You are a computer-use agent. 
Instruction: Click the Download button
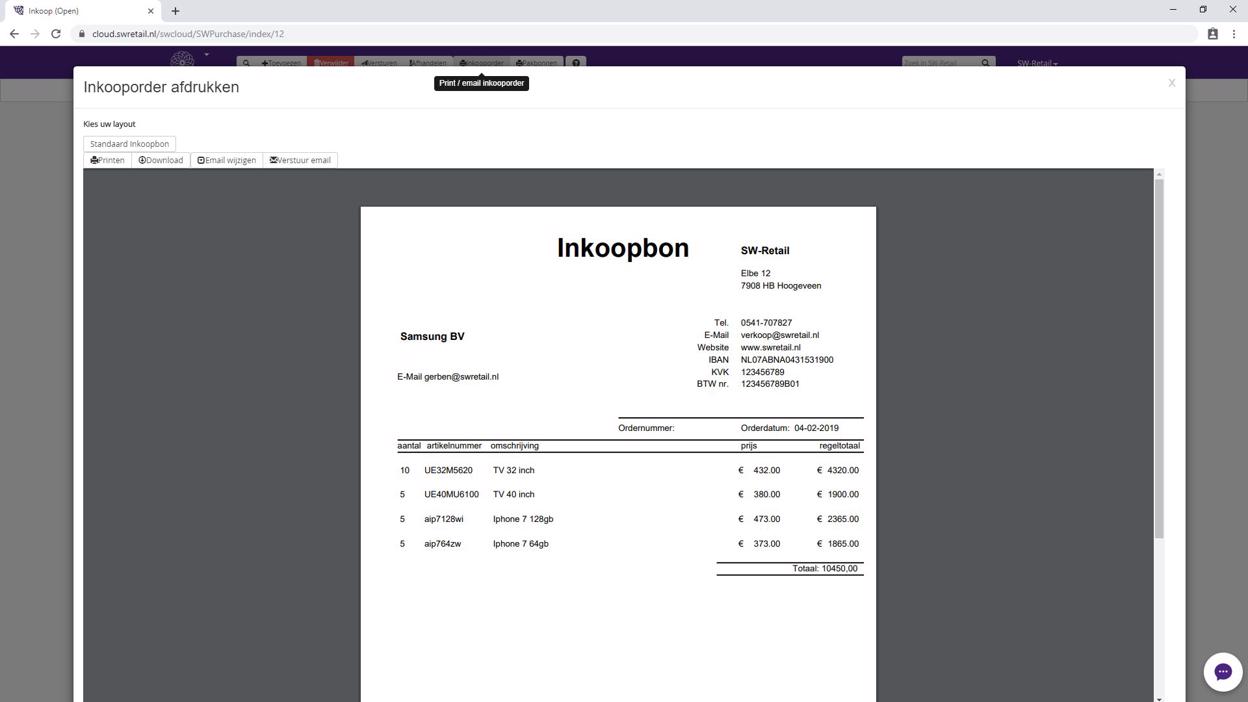point(161,160)
